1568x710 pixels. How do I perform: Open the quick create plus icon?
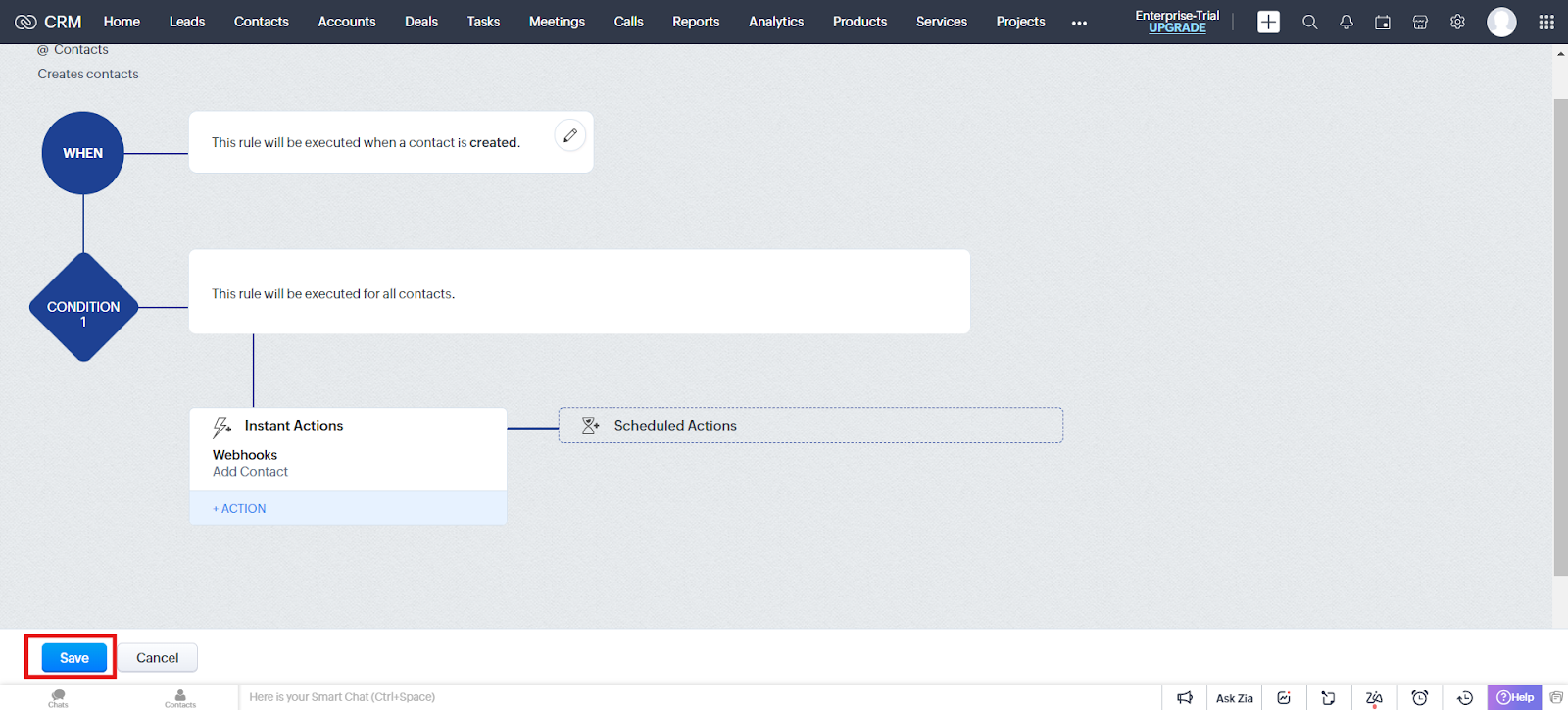point(1268,22)
